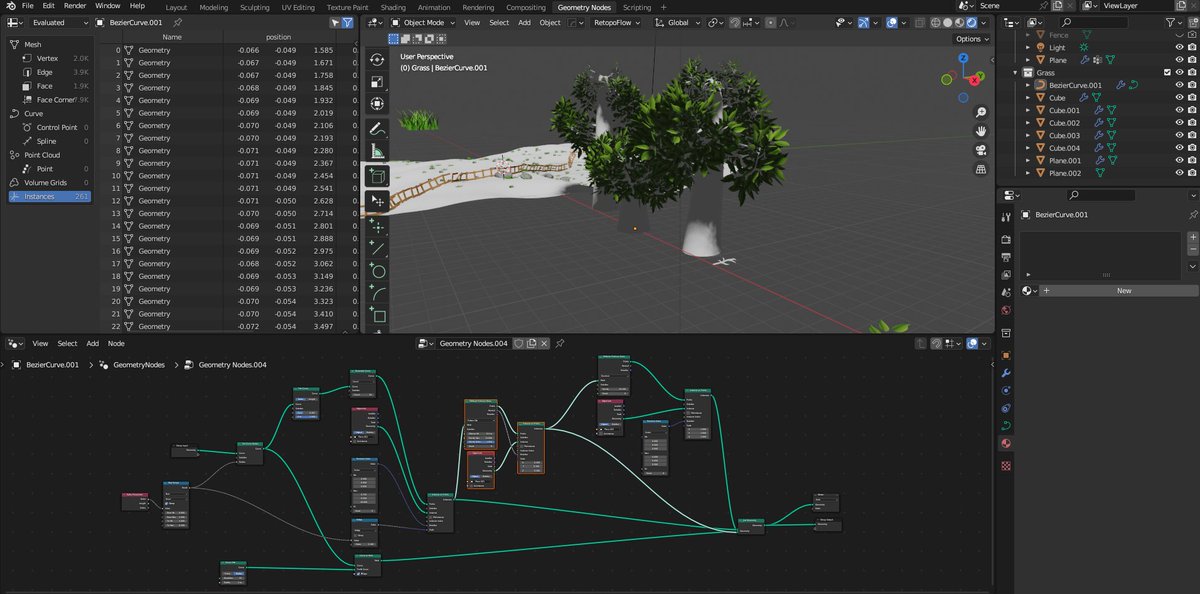Expand BezierCurve.001 in the outliner
Viewport: 1200px width, 594px height.
tap(1028, 85)
